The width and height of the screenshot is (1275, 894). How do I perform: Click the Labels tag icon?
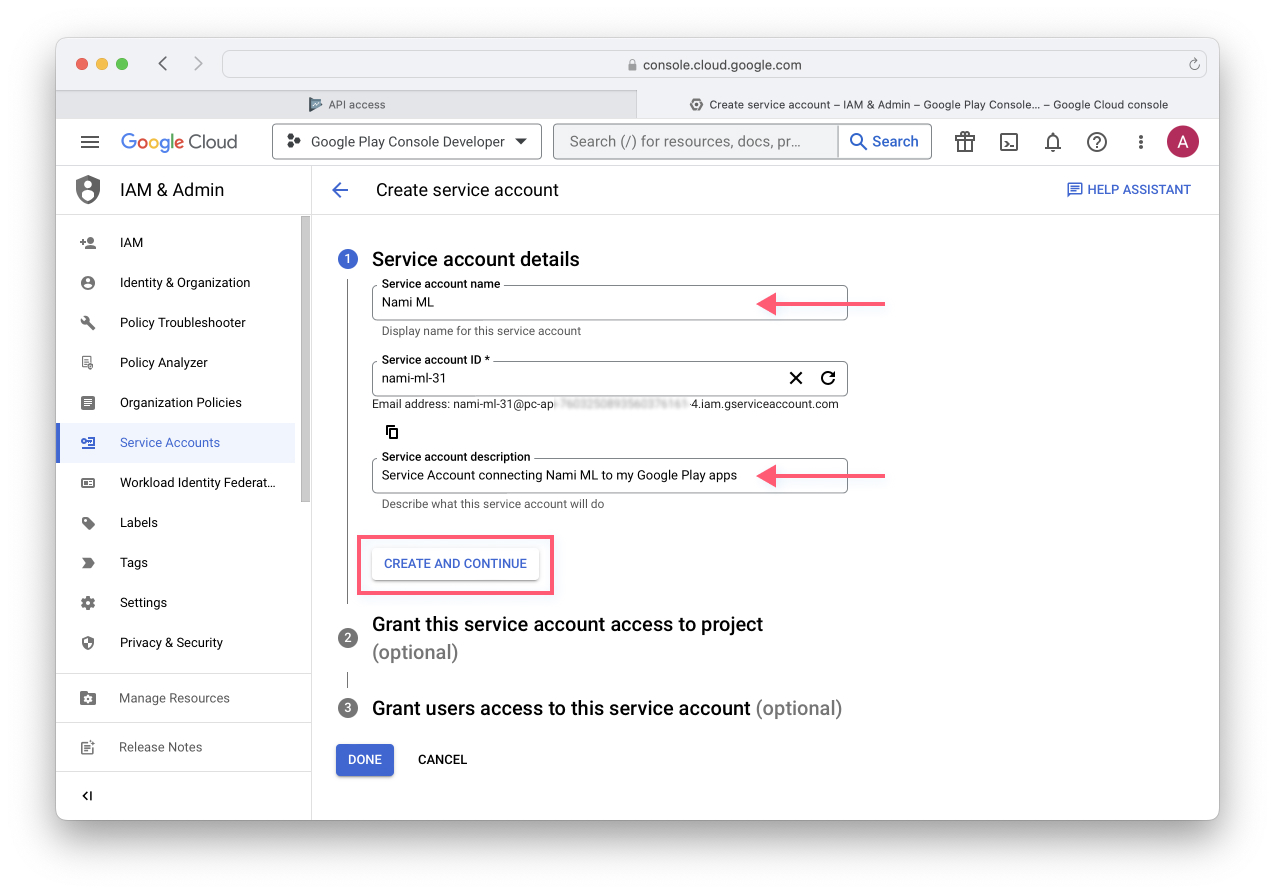[88, 523]
